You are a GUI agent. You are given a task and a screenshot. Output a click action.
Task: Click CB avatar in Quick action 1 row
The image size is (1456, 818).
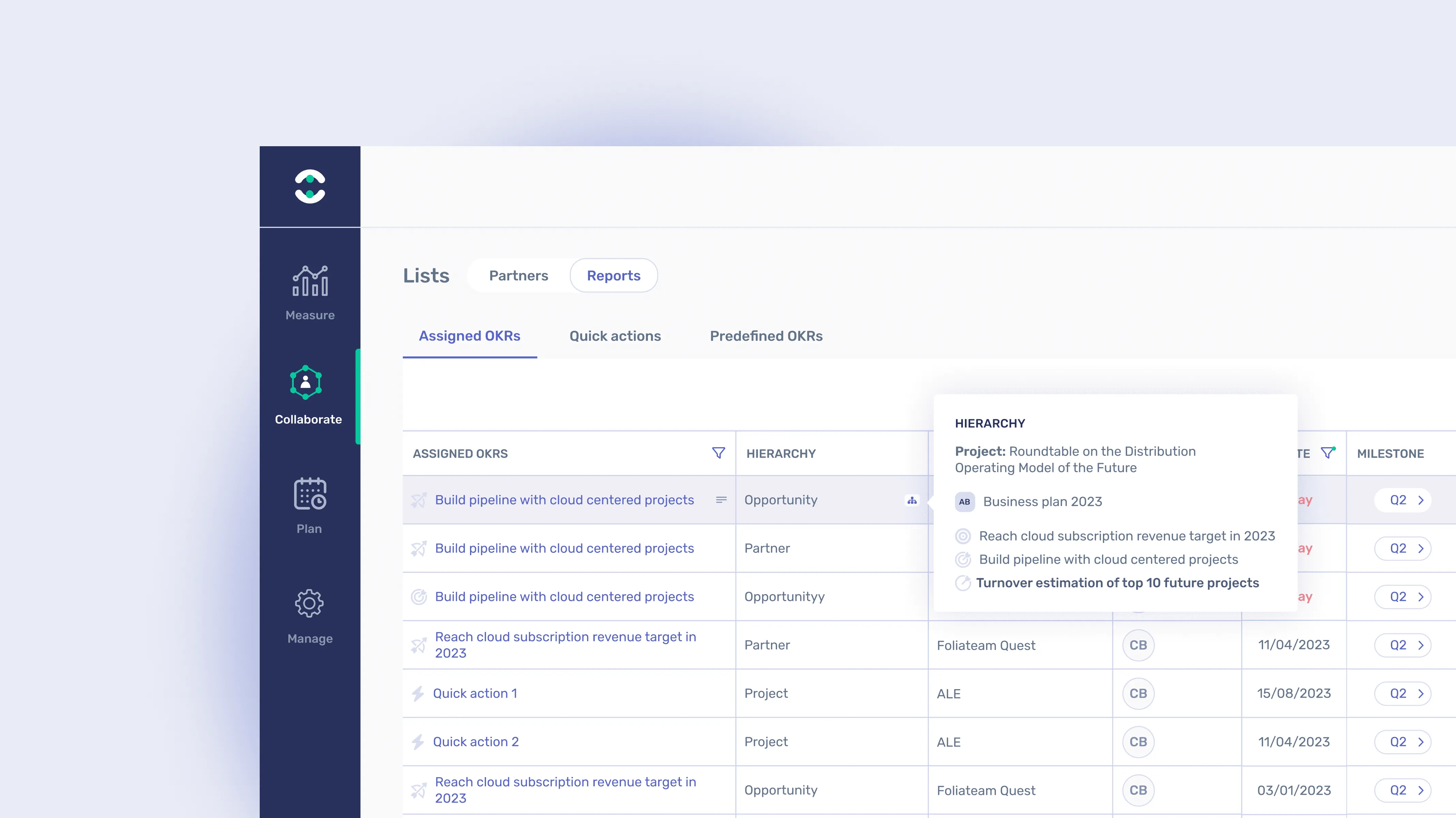point(1138,694)
